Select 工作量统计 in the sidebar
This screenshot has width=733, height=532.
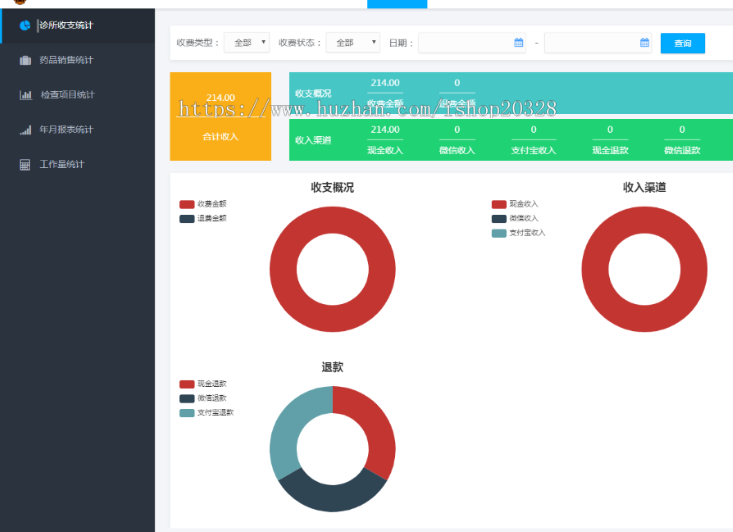tap(78, 164)
